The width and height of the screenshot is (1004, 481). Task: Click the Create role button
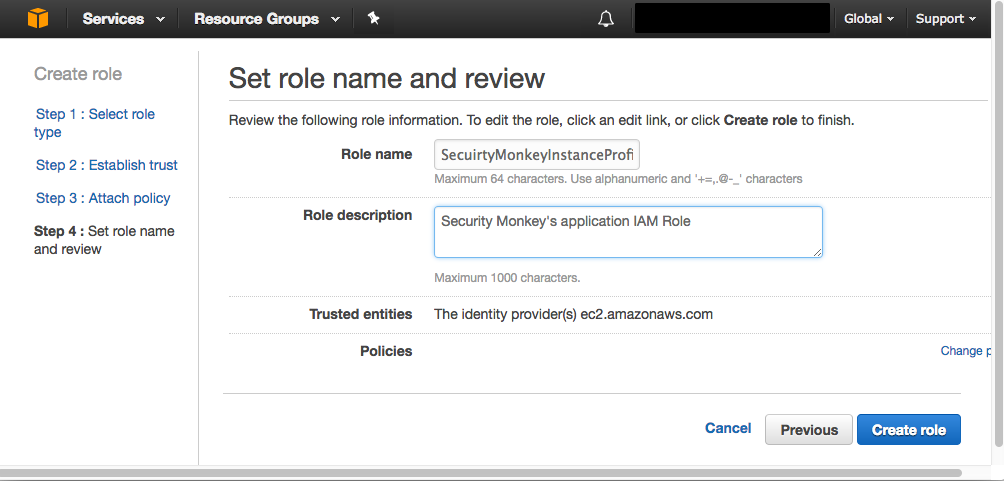[909, 430]
